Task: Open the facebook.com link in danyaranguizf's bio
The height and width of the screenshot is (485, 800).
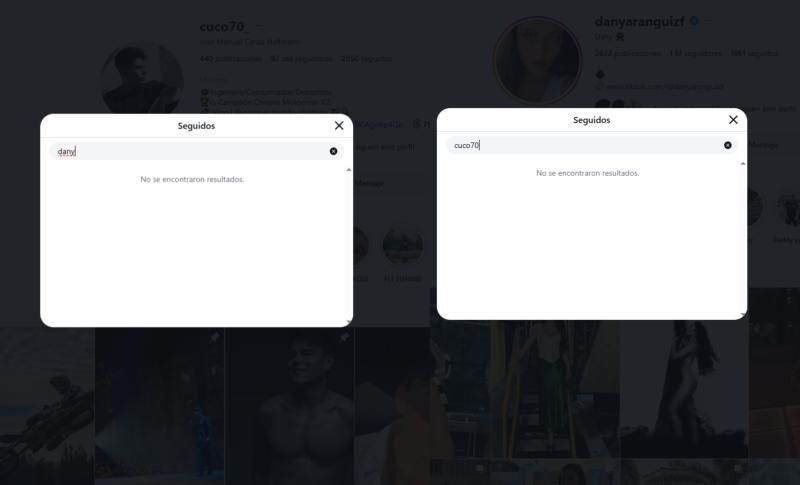Action: pos(665,86)
